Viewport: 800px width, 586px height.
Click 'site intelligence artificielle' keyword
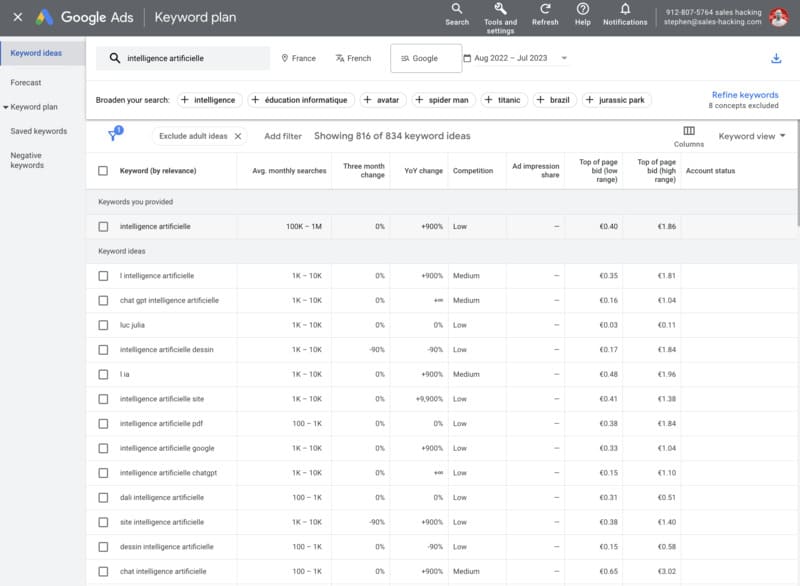click(162, 522)
